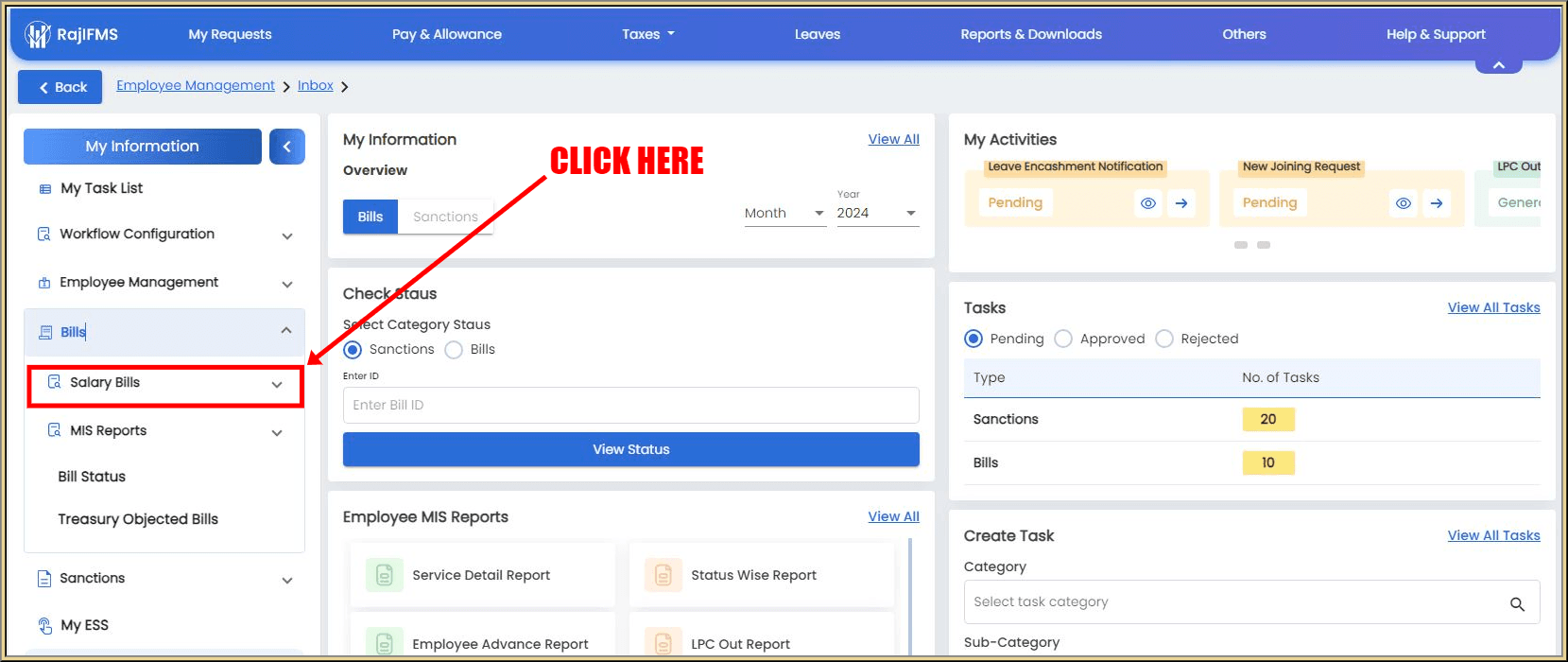The width and height of the screenshot is (1568, 662).
Task: Switch to Sanctions overview tab
Action: 445,217
